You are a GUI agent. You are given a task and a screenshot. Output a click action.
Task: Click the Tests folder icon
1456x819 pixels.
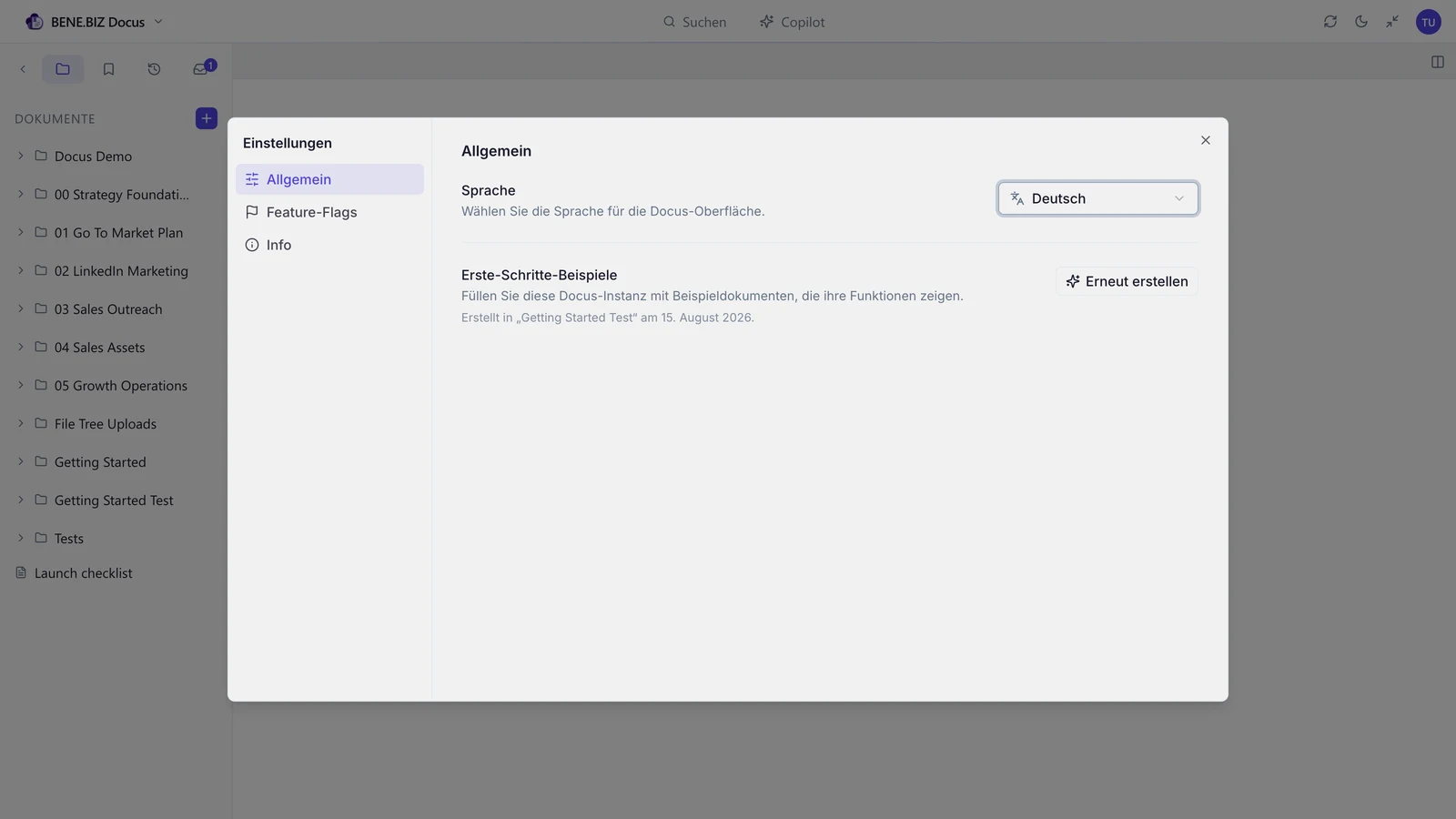[41, 538]
